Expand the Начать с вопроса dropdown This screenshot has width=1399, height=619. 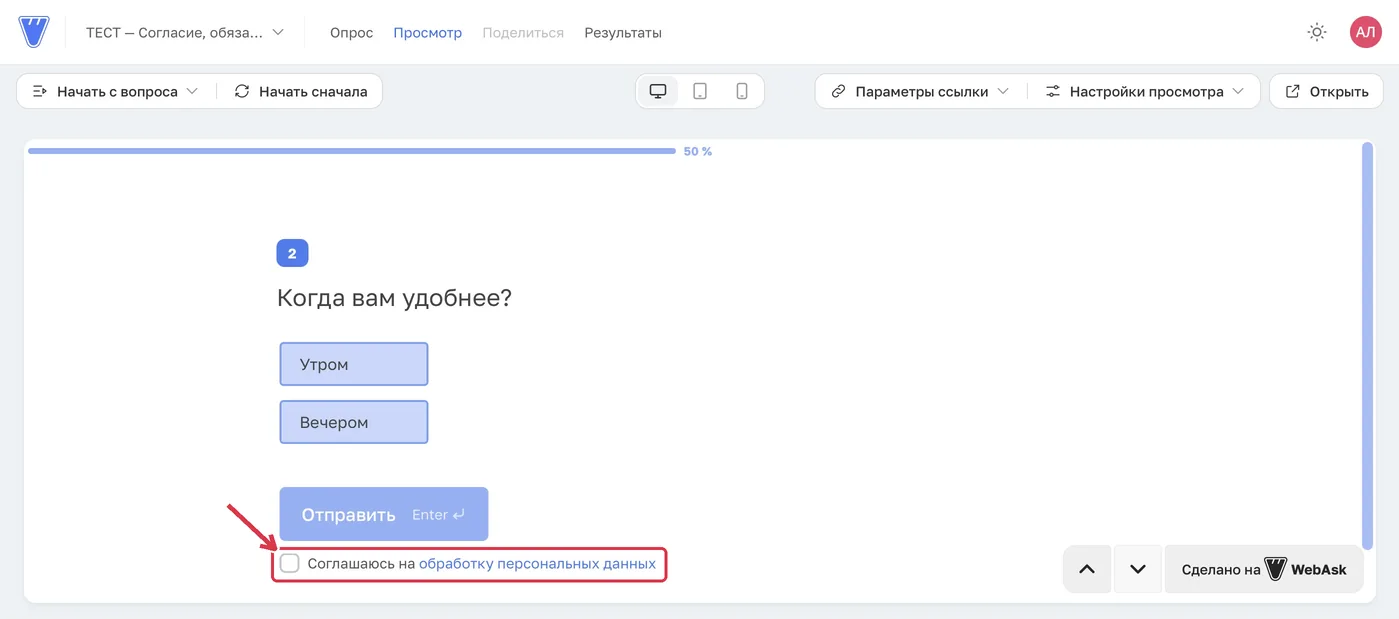(115, 91)
